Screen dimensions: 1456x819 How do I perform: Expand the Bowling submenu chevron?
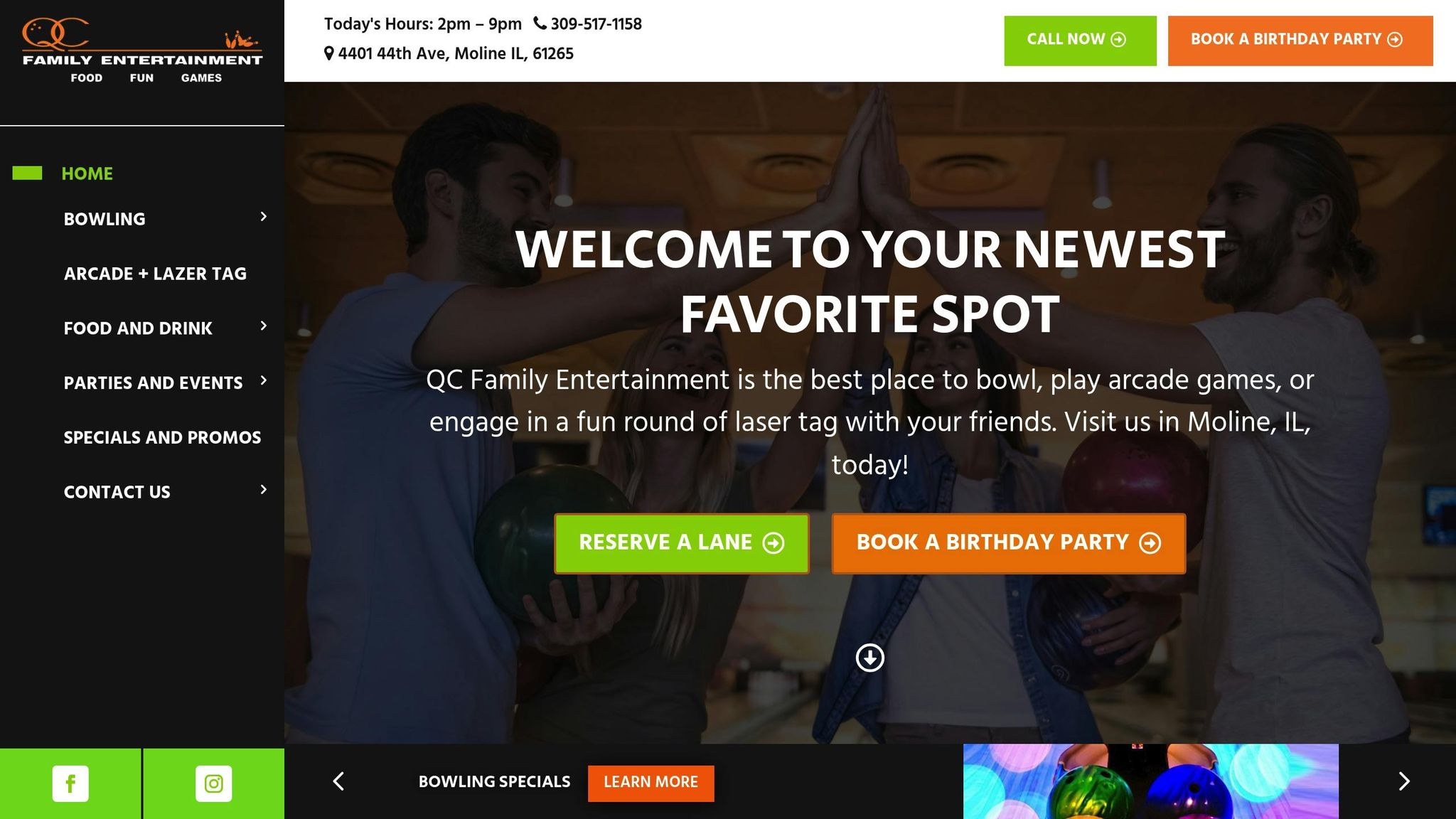coord(264,216)
